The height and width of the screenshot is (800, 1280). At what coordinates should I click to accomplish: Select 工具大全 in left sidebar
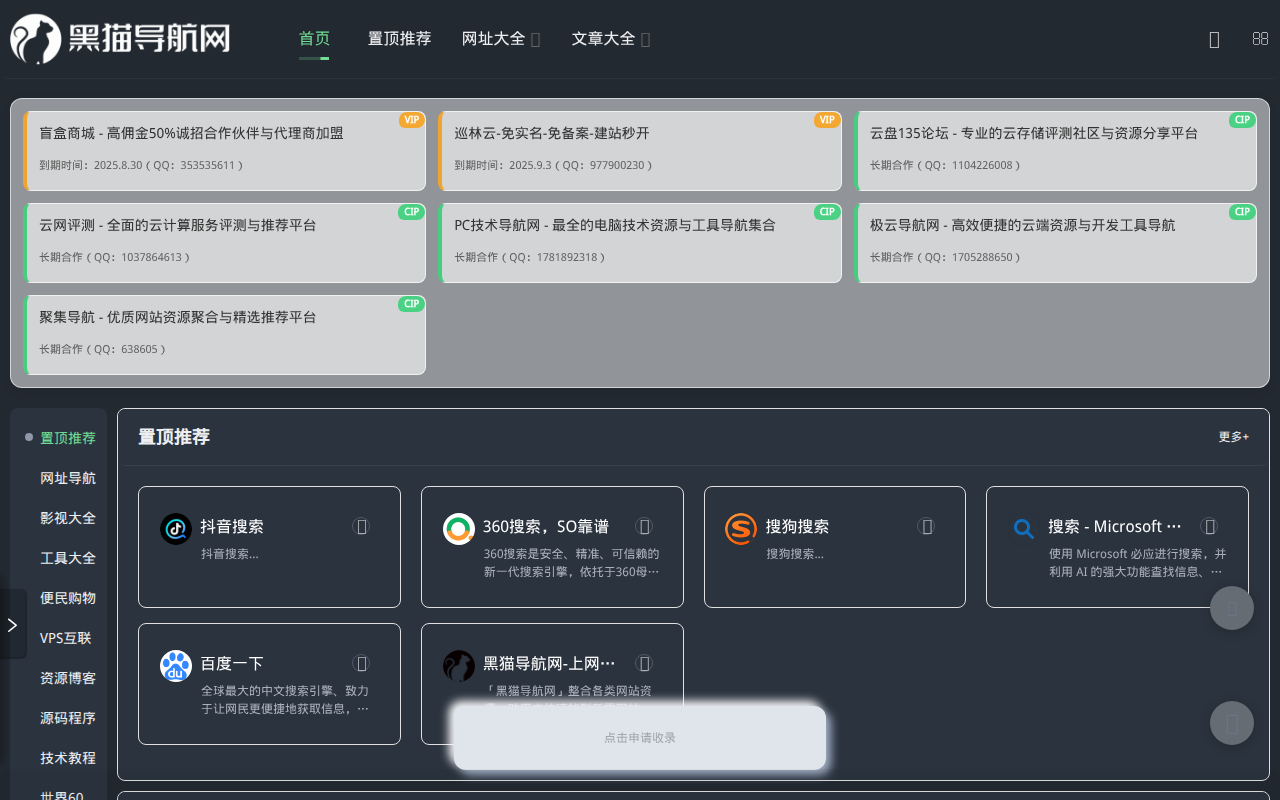tap(68, 558)
